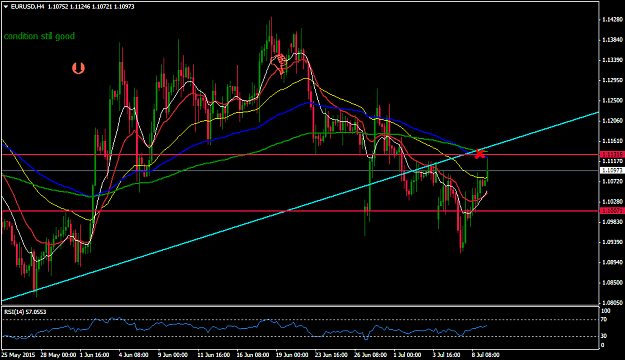The image size is (625, 360).
Task: Click the 23 Jun 16:00 time label
Action: pos(331,354)
